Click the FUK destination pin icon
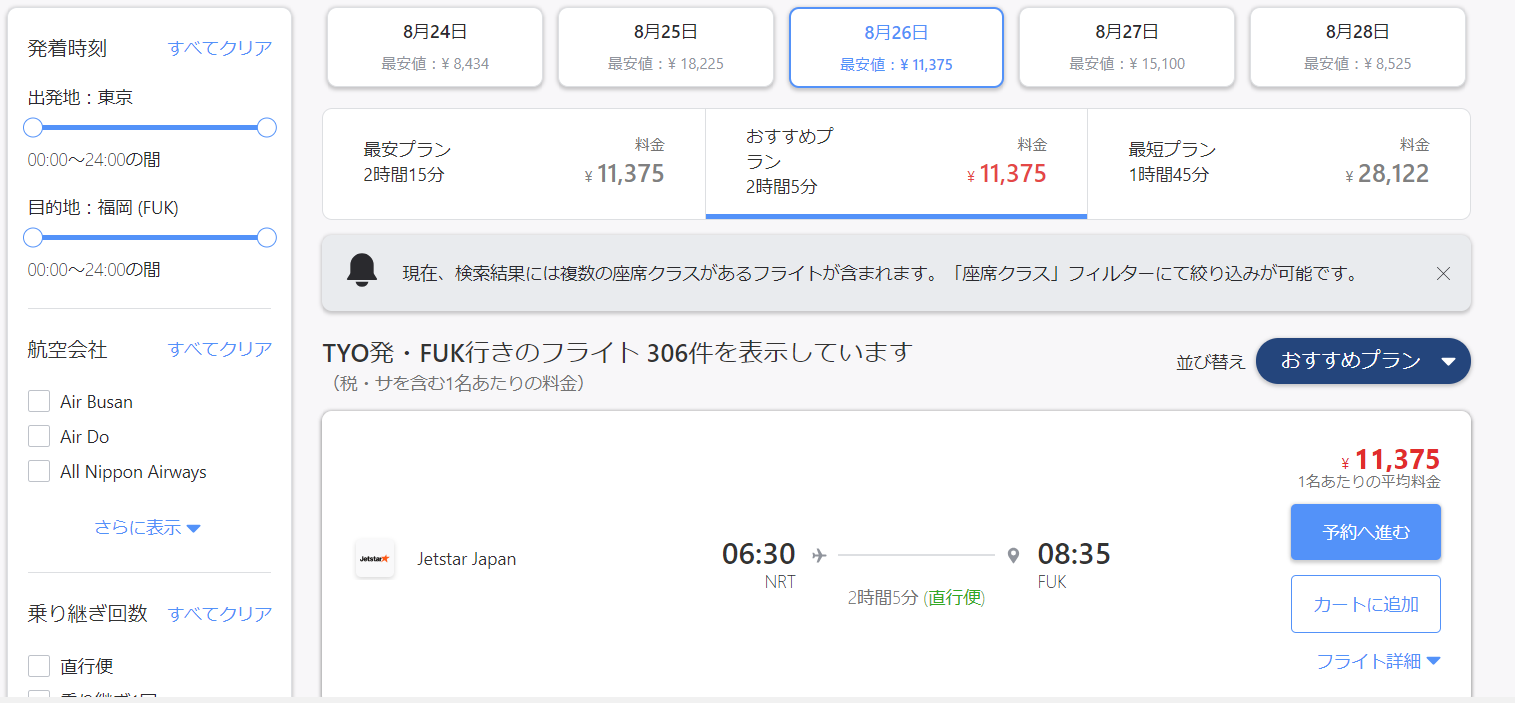This screenshot has width=1515, height=703. coord(1013,555)
